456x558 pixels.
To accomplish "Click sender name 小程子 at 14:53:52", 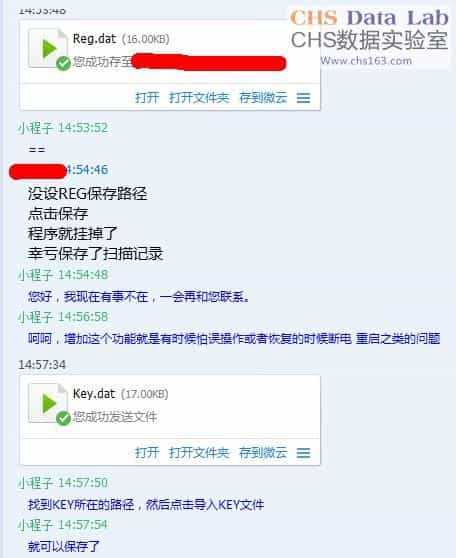I will [35, 128].
